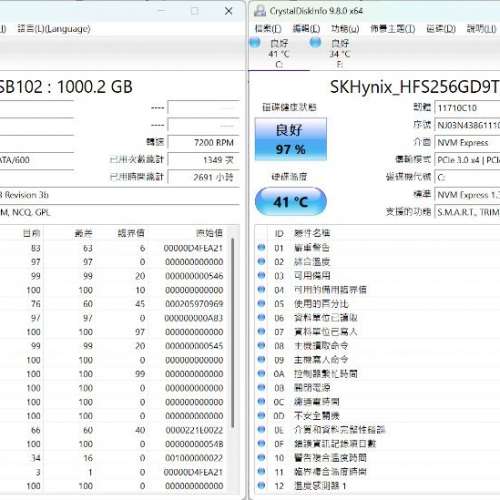Close the left CrystalDiskInfo window
Screen dimensions: 500x500
pos(229,11)
